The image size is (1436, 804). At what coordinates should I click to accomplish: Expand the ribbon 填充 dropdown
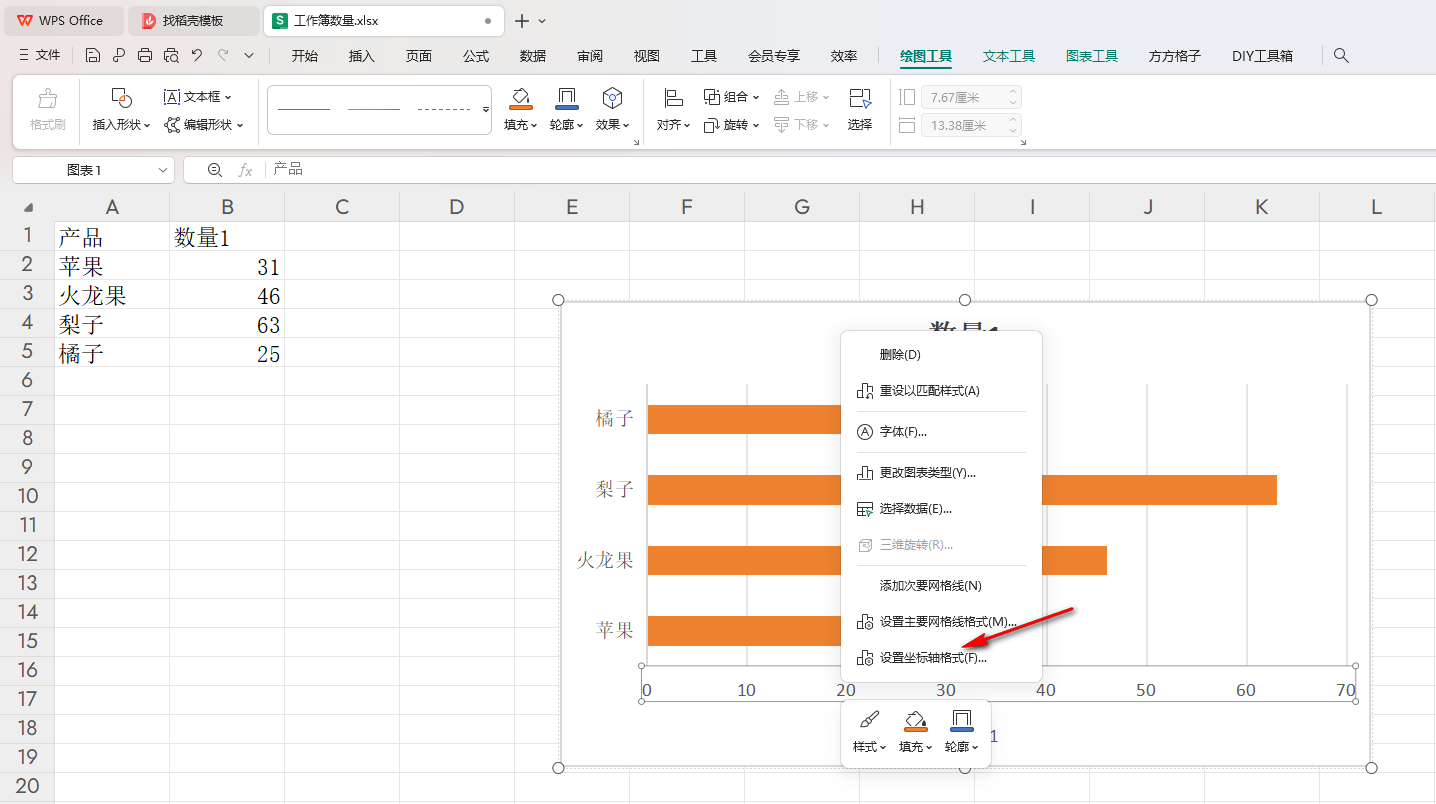point(535,126)
